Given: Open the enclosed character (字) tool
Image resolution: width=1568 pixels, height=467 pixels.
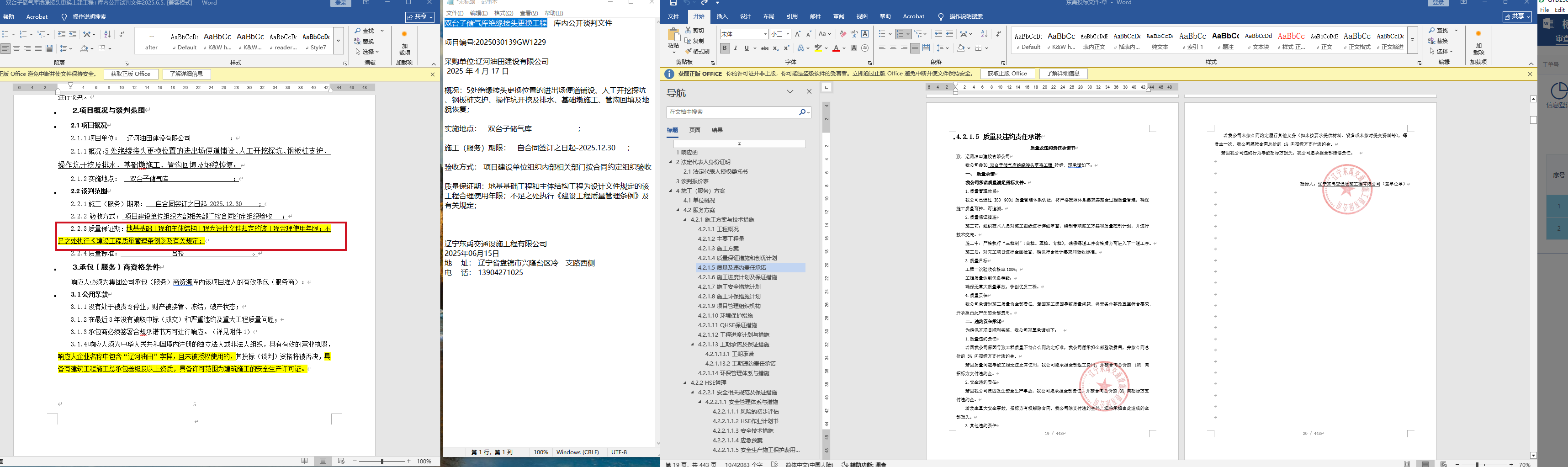Looking at the screenshot, I should (x=865, y=48).
